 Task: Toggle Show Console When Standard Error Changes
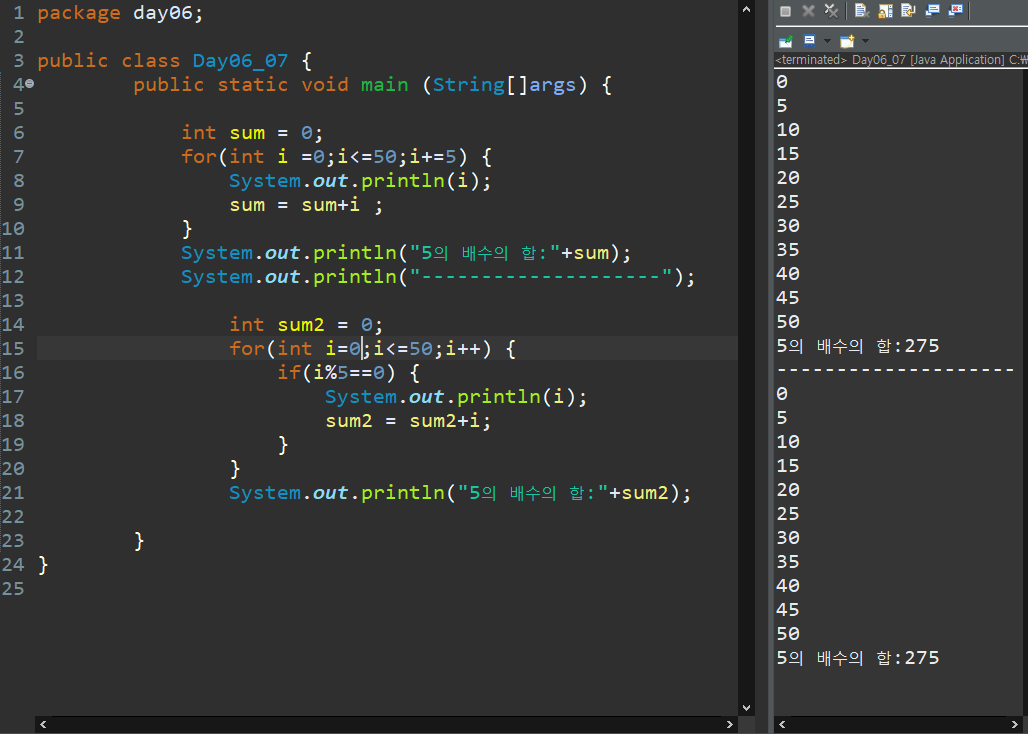[x=955, y=11]
